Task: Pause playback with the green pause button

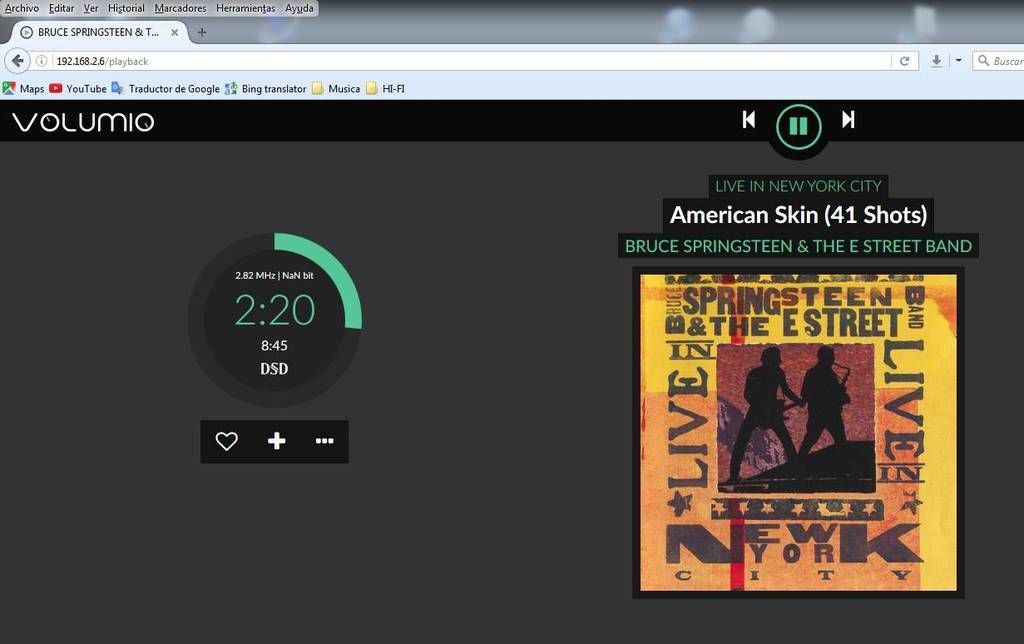Action: pyautogui.click(x=798, y=126)
